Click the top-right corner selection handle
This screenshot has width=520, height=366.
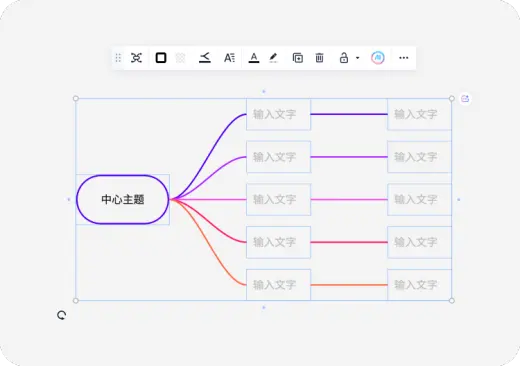[452, 98]
